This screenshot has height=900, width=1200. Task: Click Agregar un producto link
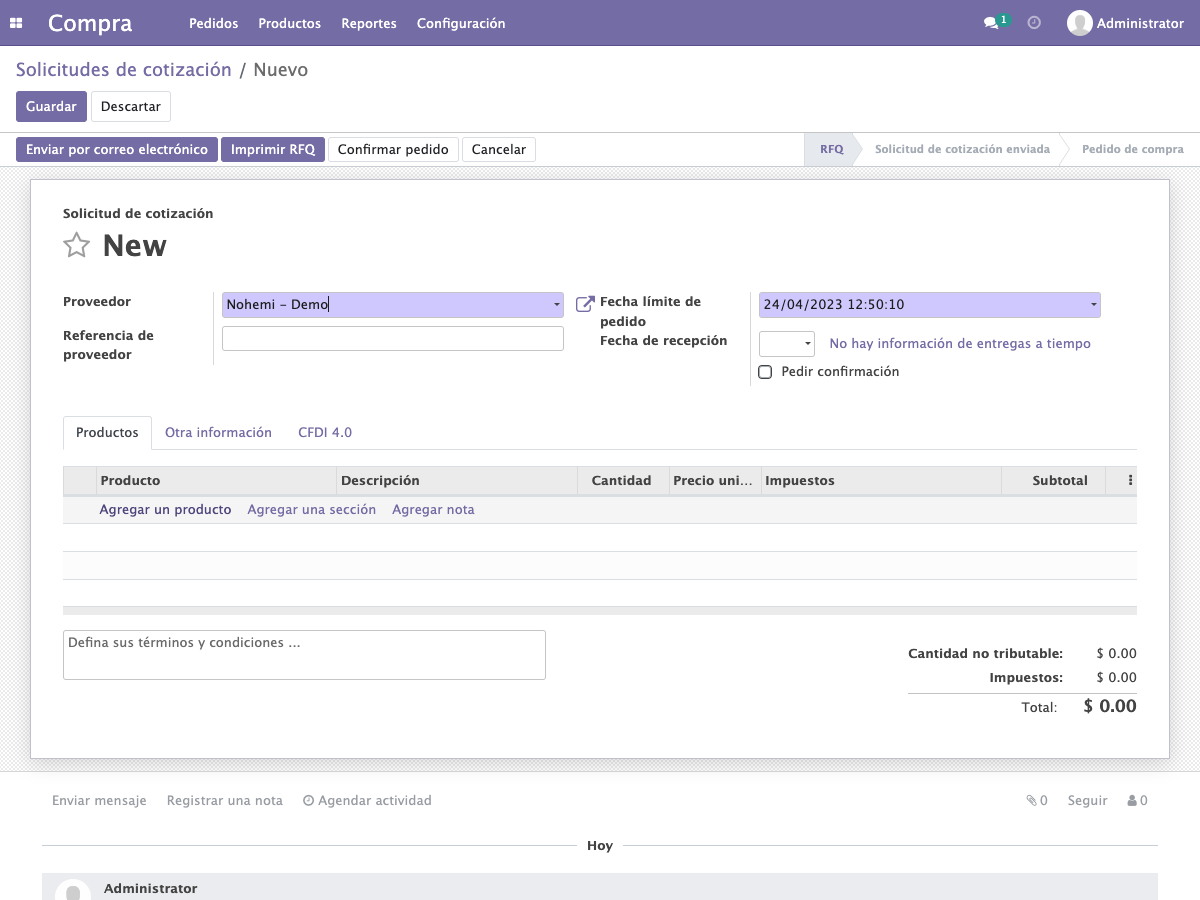pos(165,510)
